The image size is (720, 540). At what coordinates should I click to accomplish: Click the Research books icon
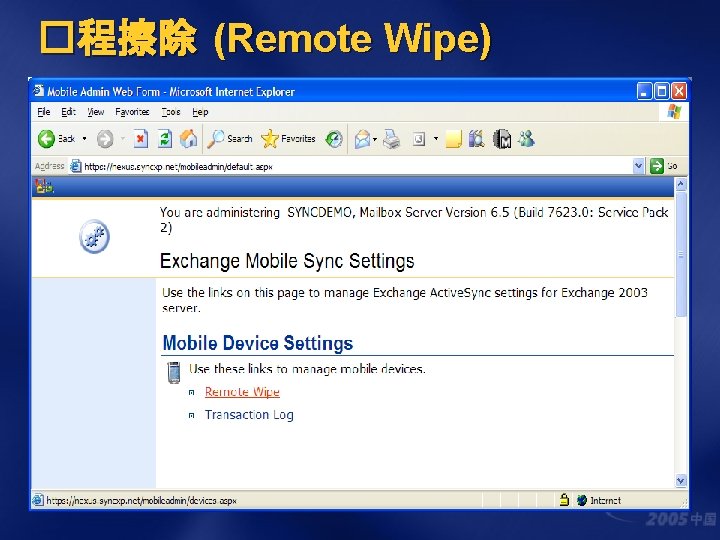(477, 139)
